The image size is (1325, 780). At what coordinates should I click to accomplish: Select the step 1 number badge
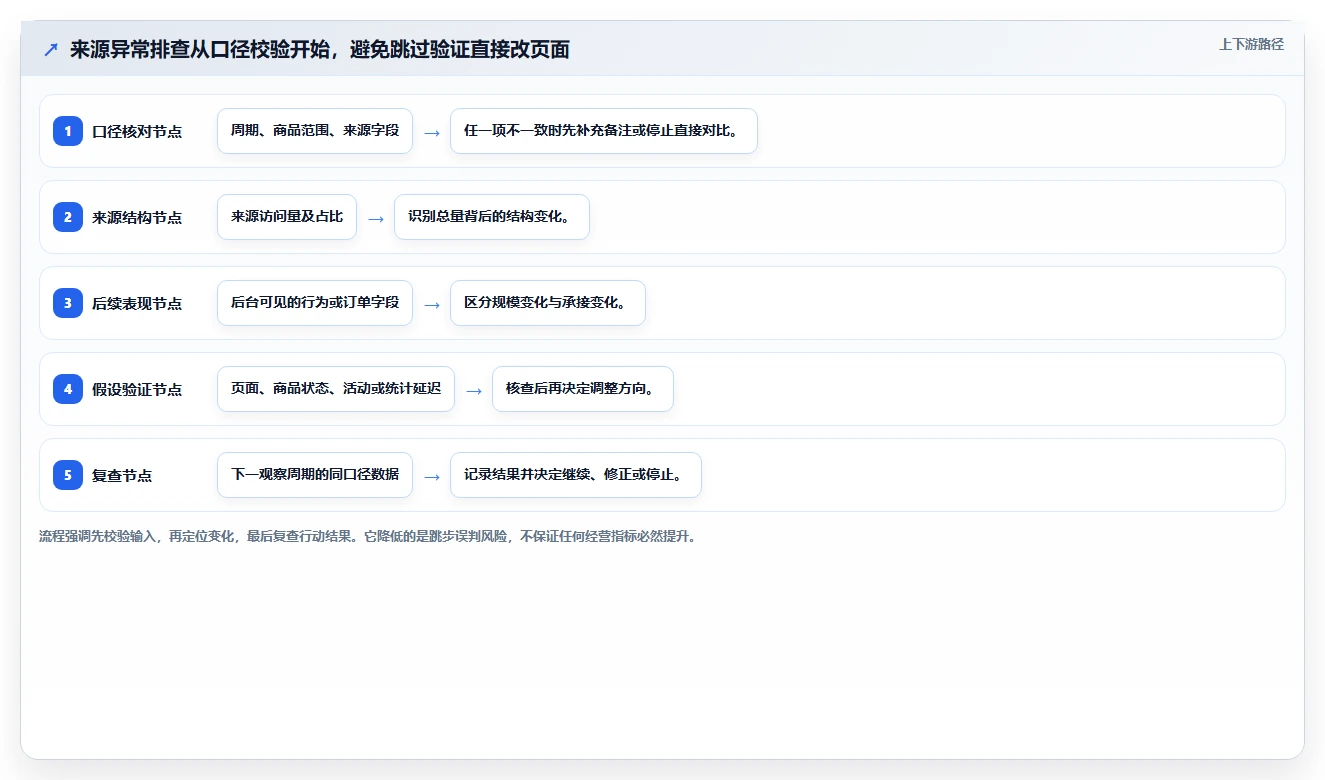click(68, 131)
